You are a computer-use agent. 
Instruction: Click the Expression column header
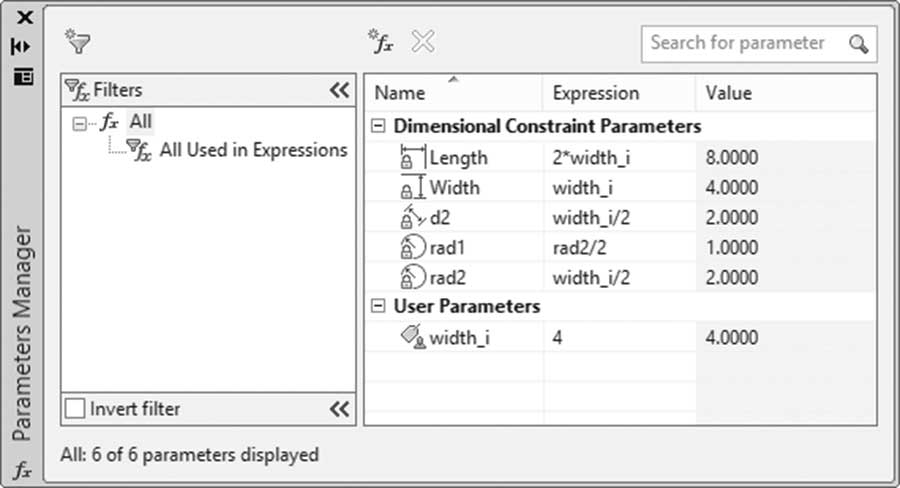[x=619, y=92]
